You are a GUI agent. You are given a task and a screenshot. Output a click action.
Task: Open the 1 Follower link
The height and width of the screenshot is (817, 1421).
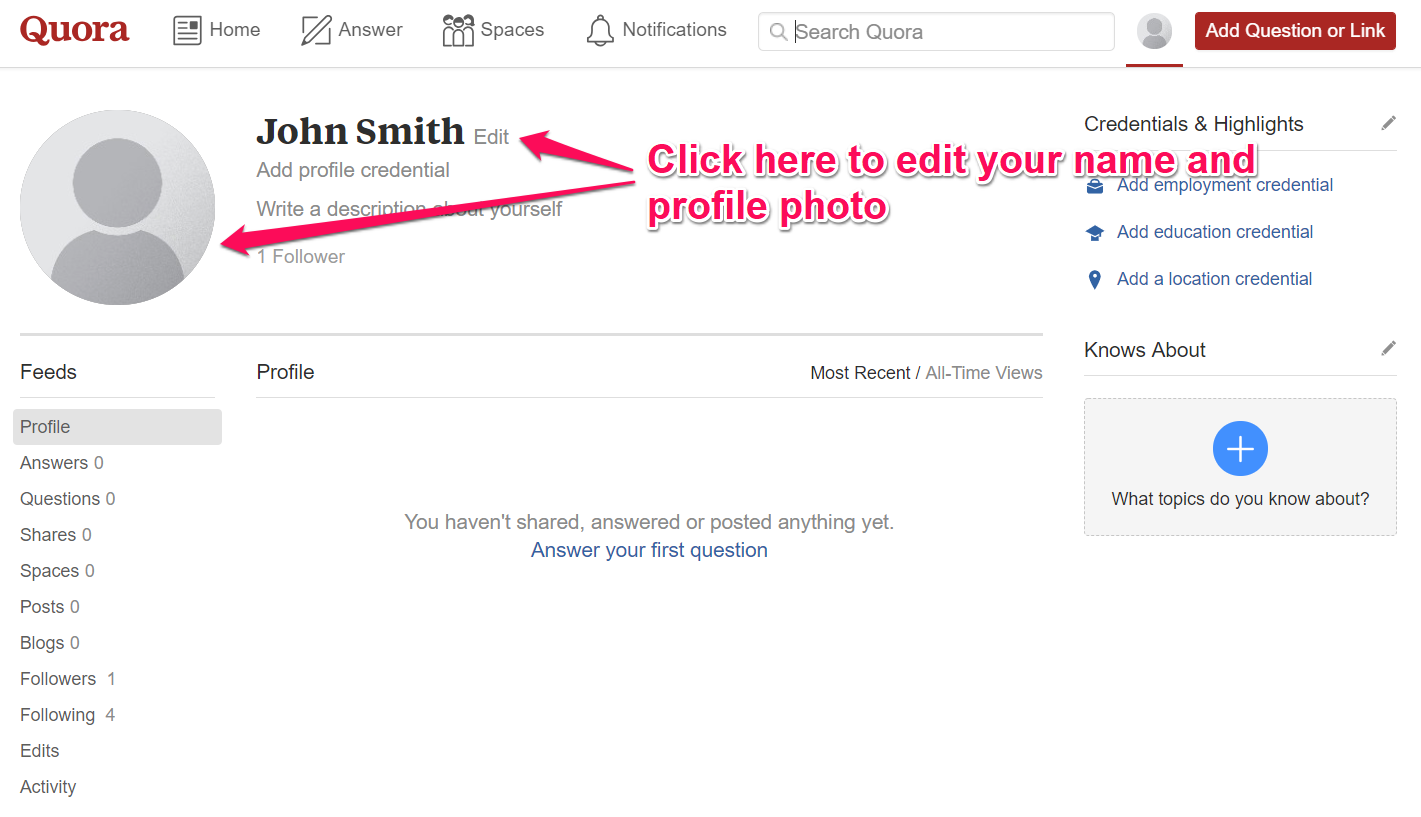pos(301,256)
